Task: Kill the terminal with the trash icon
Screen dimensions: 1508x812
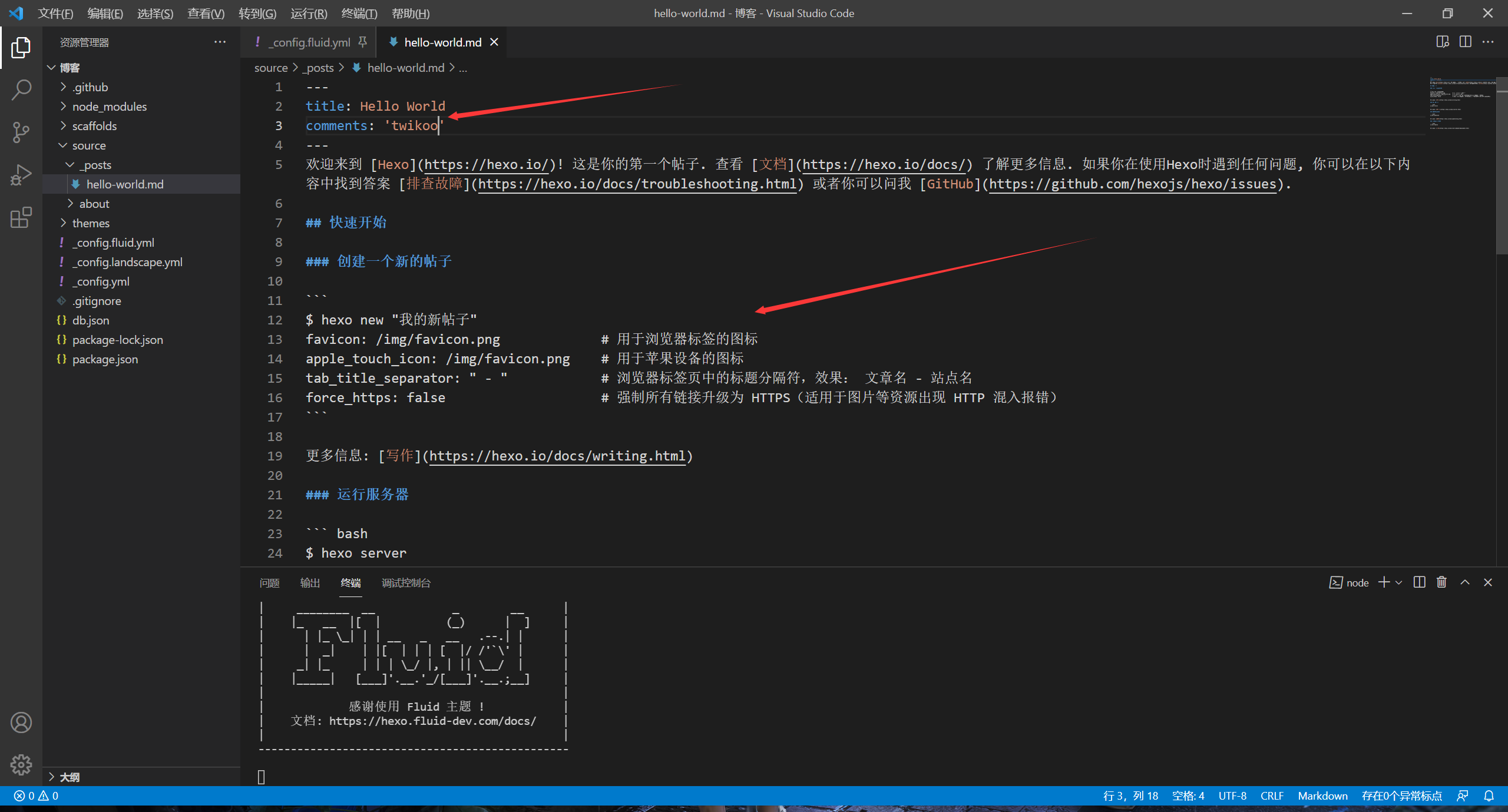Action: (1441, 582)
